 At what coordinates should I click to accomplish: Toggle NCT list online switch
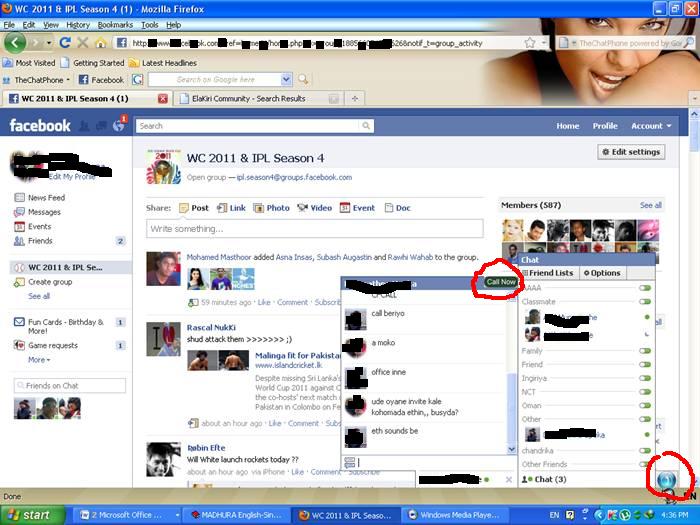(645, 392)
